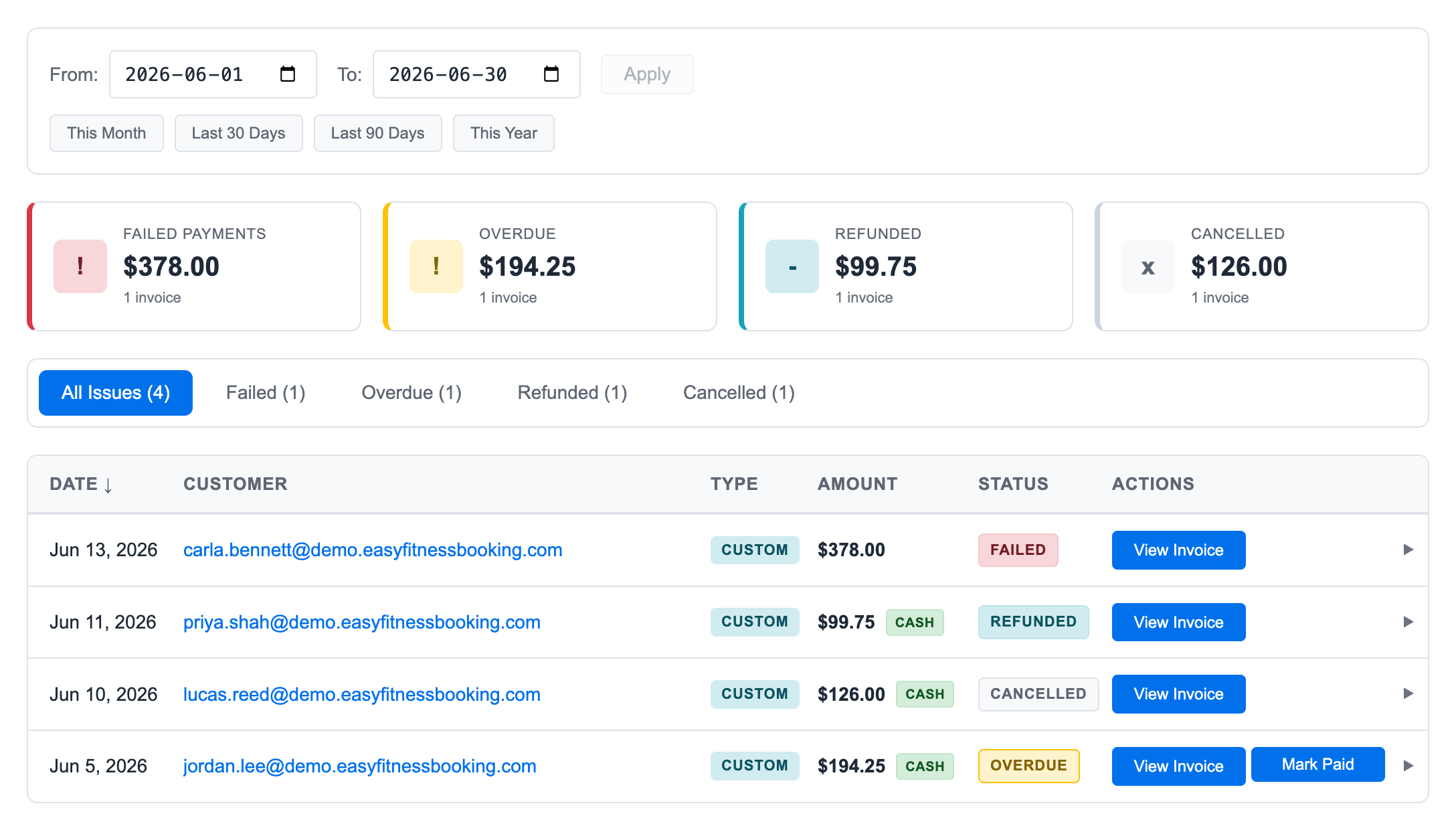This screenshot has height=830, width=1456.
Task: Click the CASH tag beside $99.75
Action: 915,622
